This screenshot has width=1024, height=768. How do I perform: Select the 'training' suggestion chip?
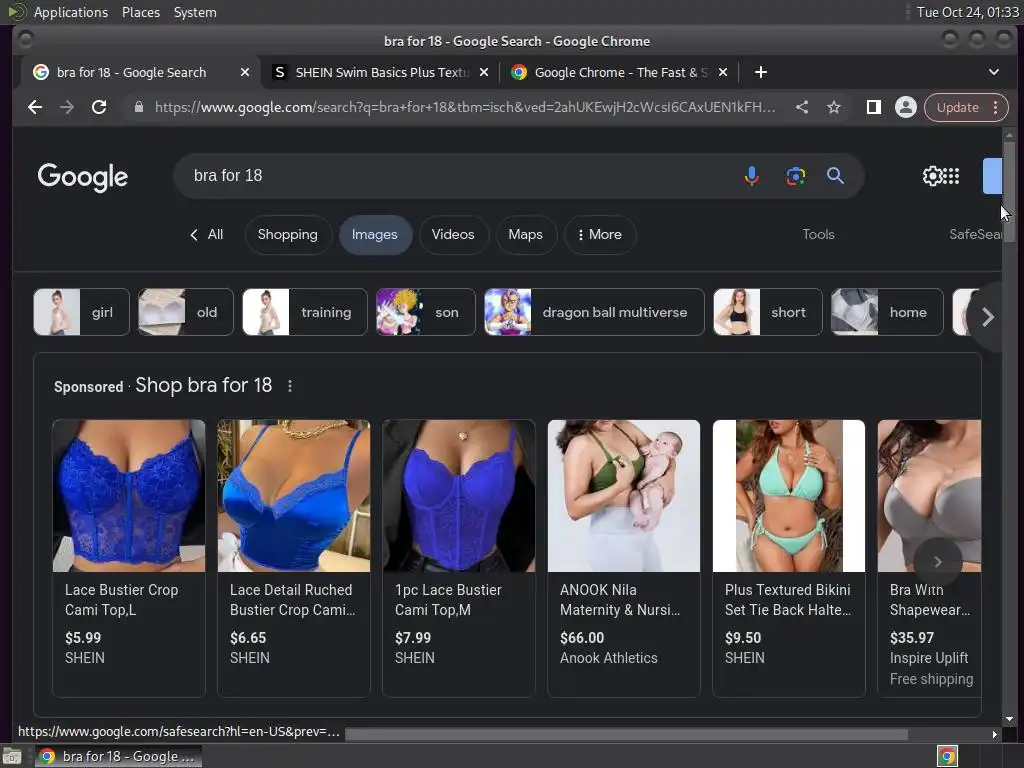tap(305, 312)
